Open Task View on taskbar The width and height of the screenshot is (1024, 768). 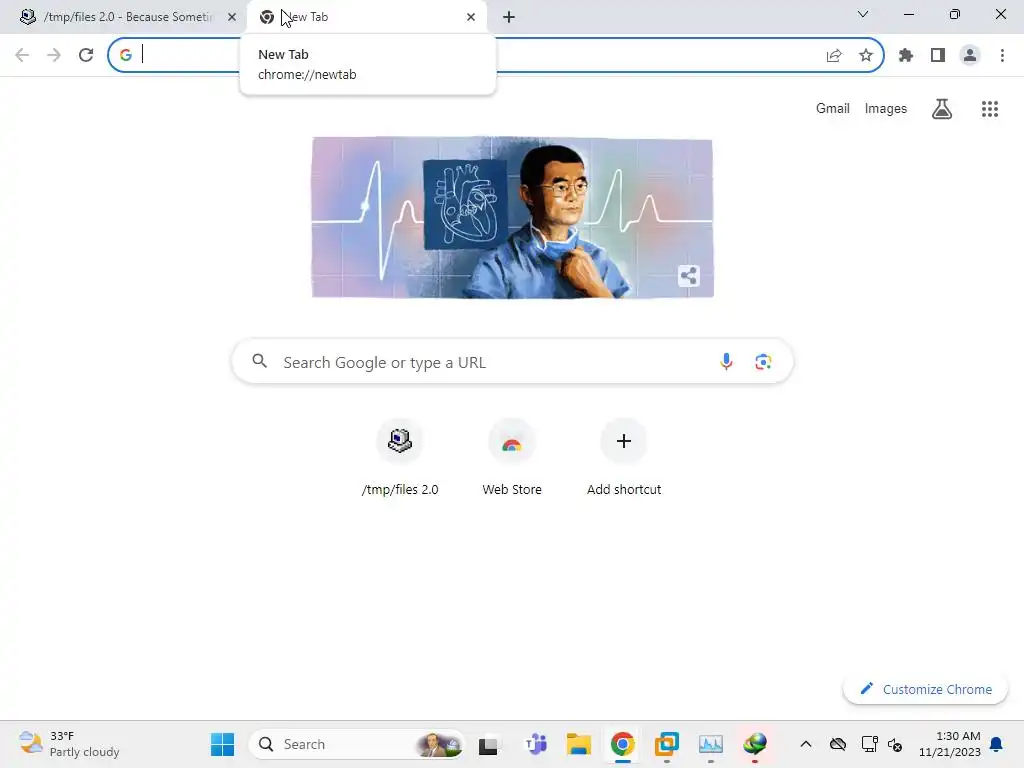tap(488, 745)
